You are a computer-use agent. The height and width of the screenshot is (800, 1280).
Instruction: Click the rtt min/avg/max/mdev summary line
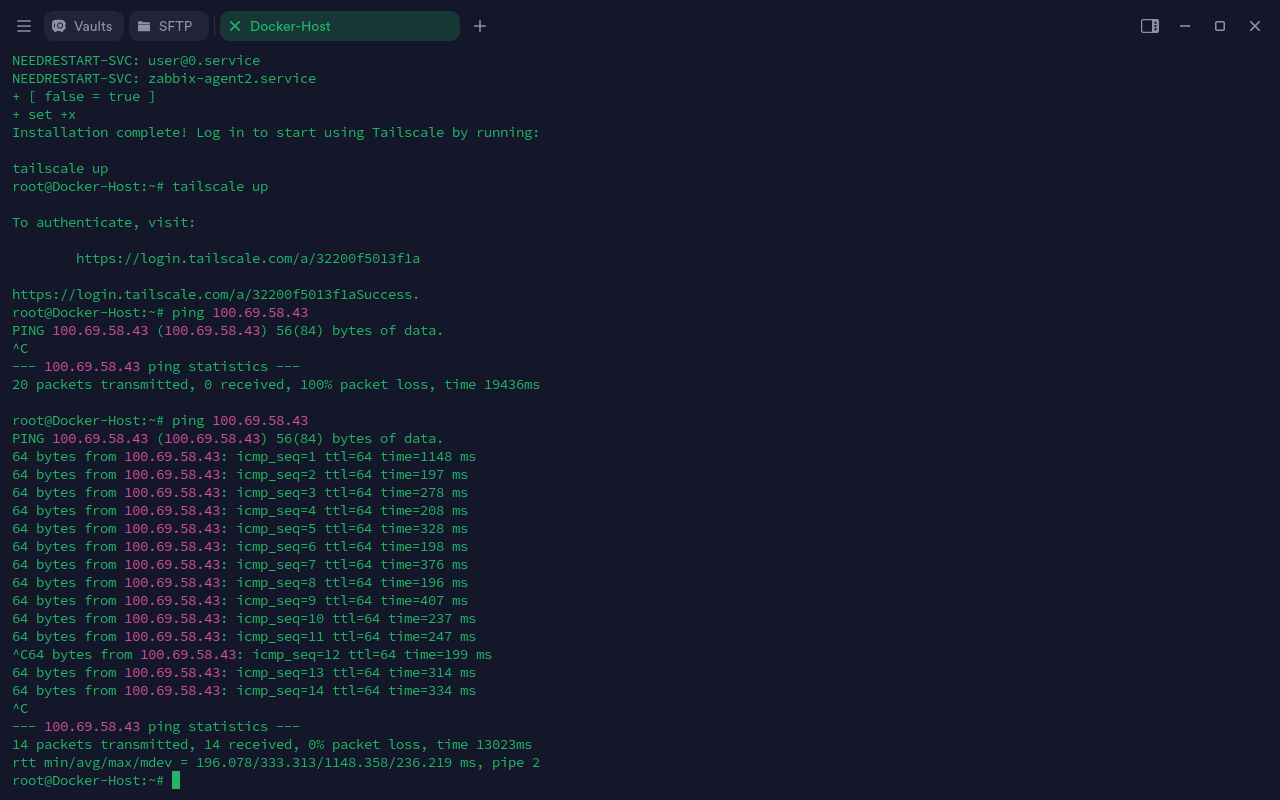click(x=275, y=762)
